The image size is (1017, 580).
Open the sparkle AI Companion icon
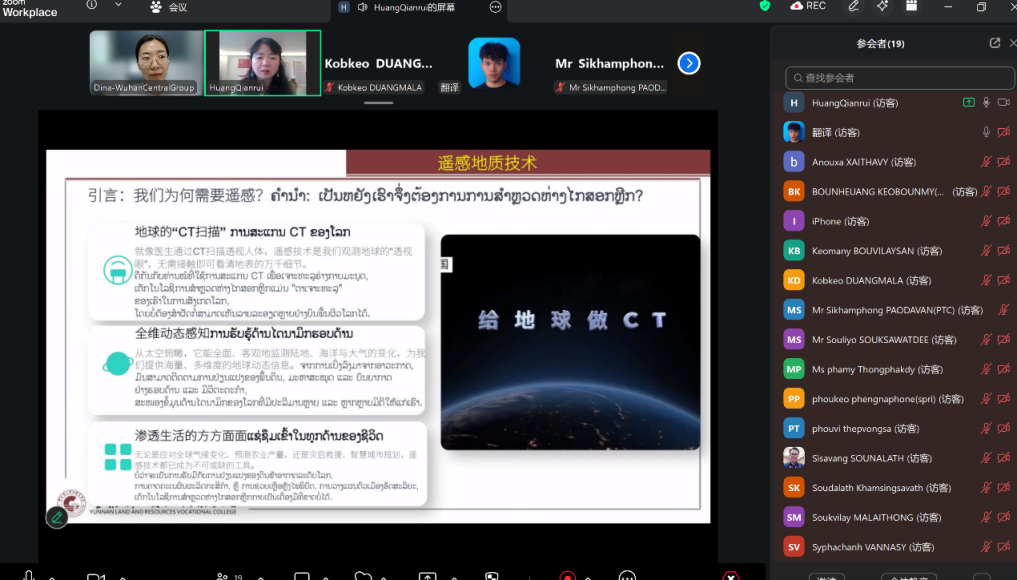pos(882,6)
